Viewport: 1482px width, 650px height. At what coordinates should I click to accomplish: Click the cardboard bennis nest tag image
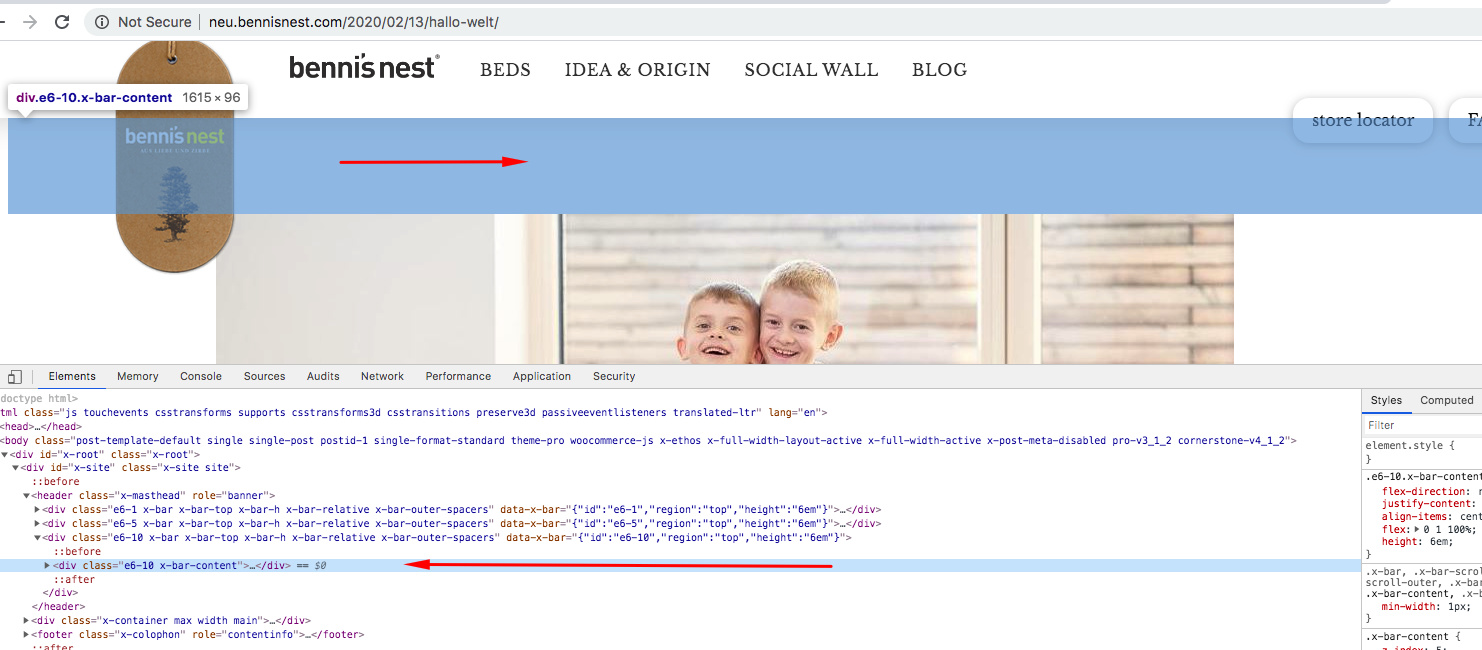coord(175,157)
